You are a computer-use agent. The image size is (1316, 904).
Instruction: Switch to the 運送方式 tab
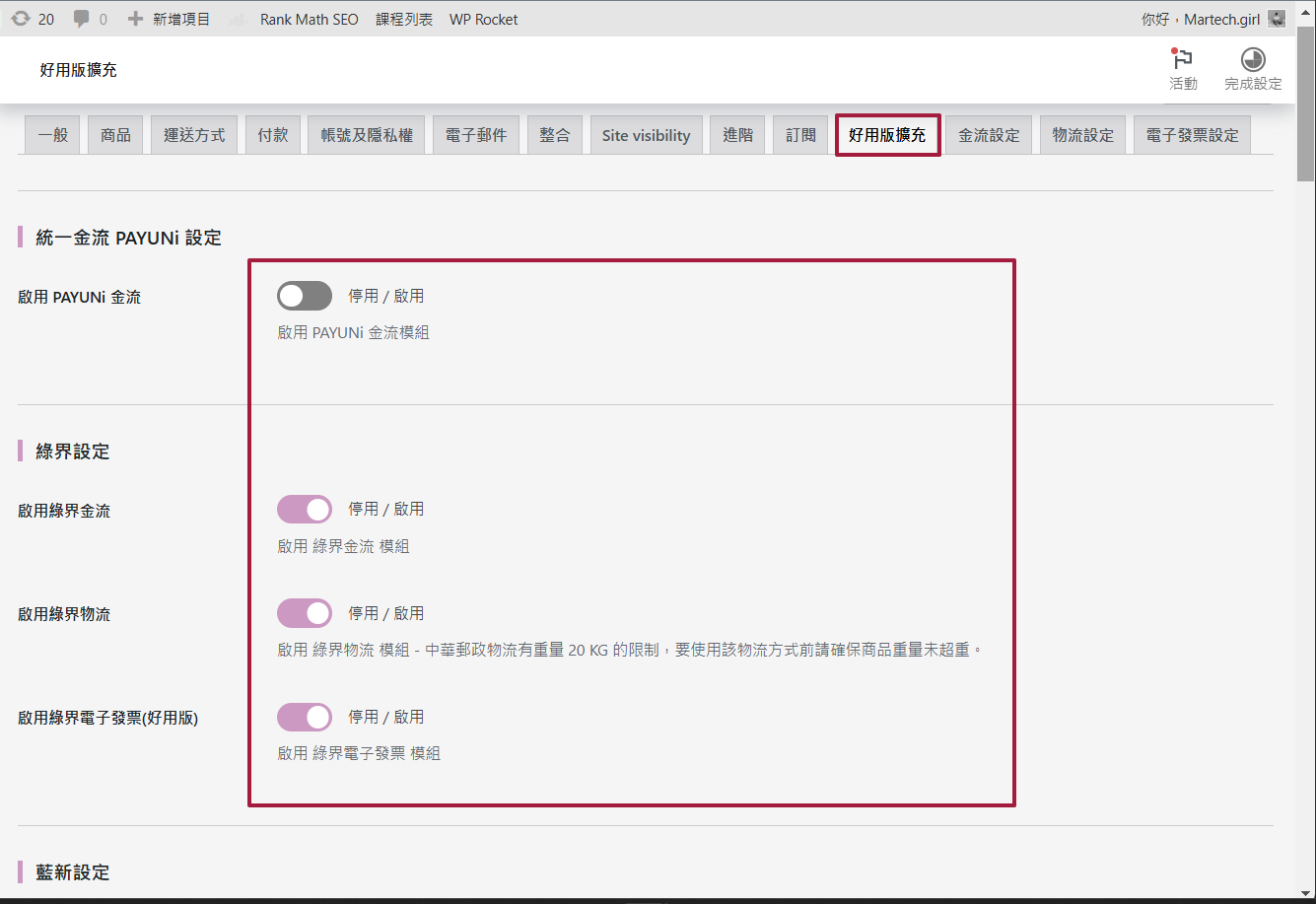(x=194, y=135)
